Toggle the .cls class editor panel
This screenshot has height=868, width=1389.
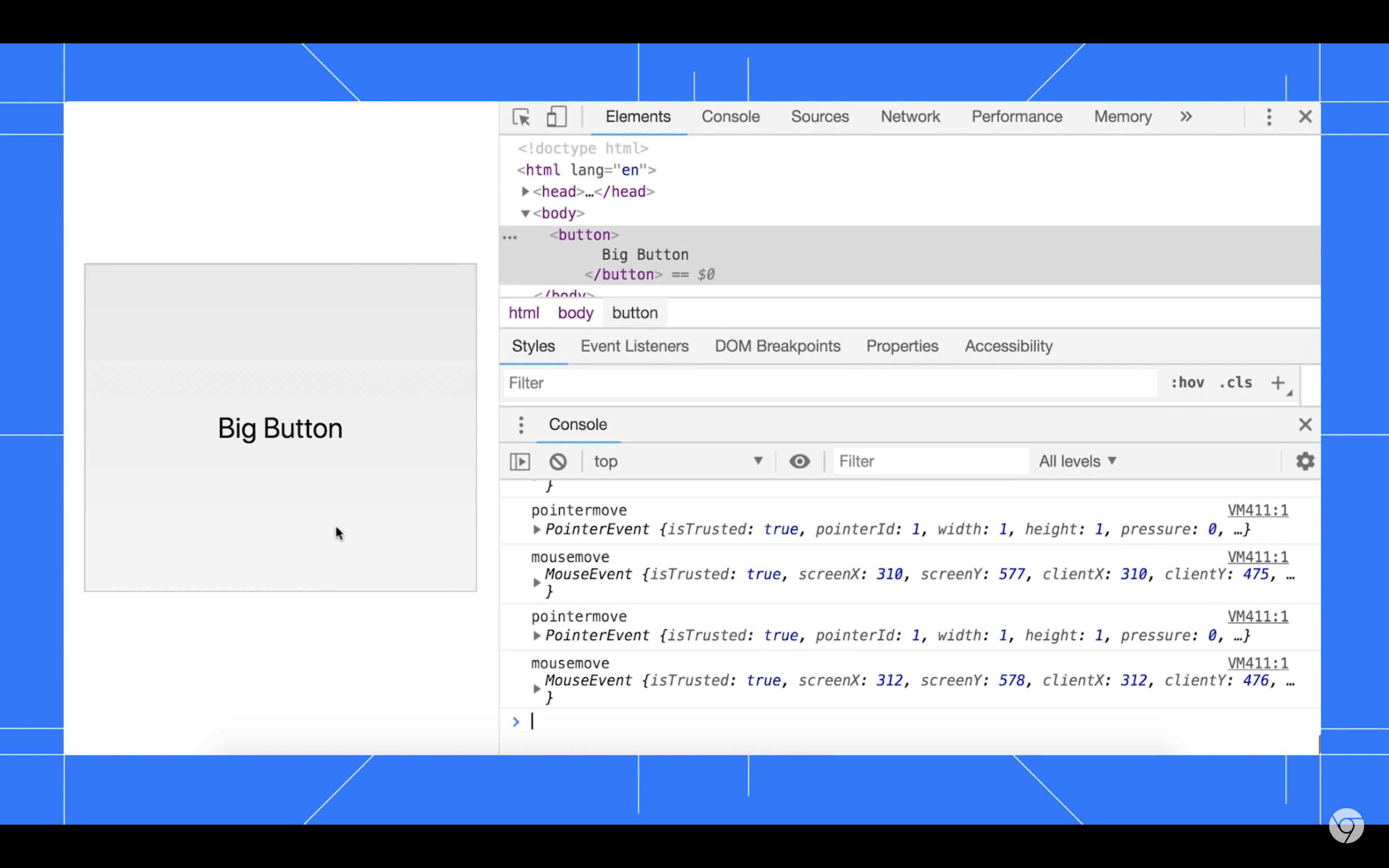point(1237,383)
